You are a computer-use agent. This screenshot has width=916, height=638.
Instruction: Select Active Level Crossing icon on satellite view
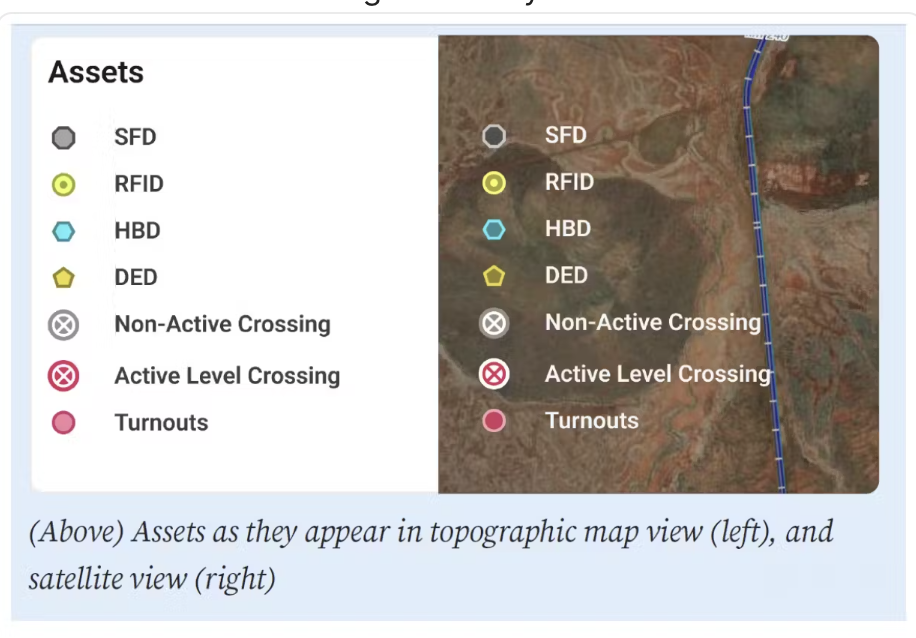[x=494, y=374]
